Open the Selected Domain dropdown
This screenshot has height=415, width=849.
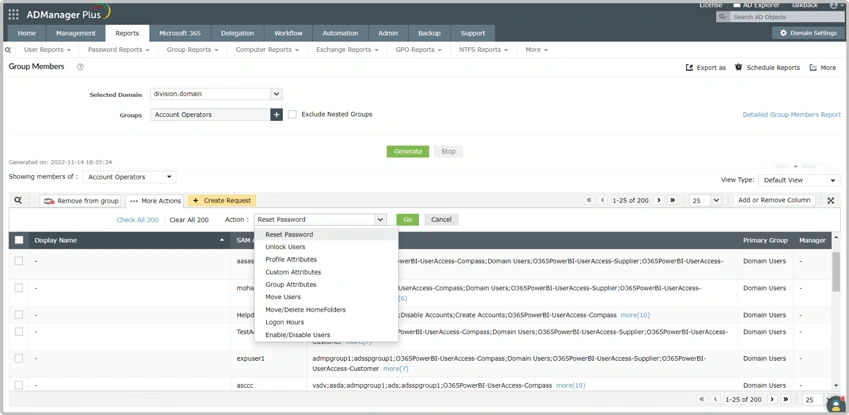click(x=217, y=94)
